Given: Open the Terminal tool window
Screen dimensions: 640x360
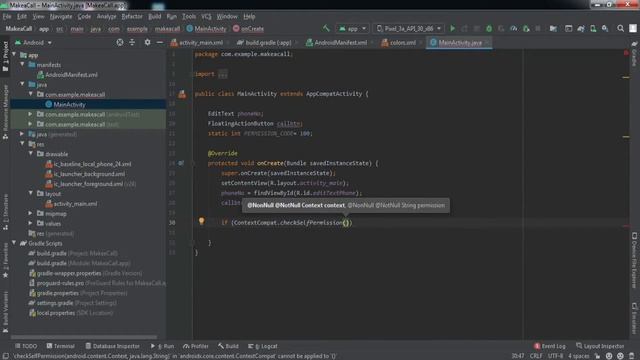Looking at the screenshot, I should pos(60,346).
